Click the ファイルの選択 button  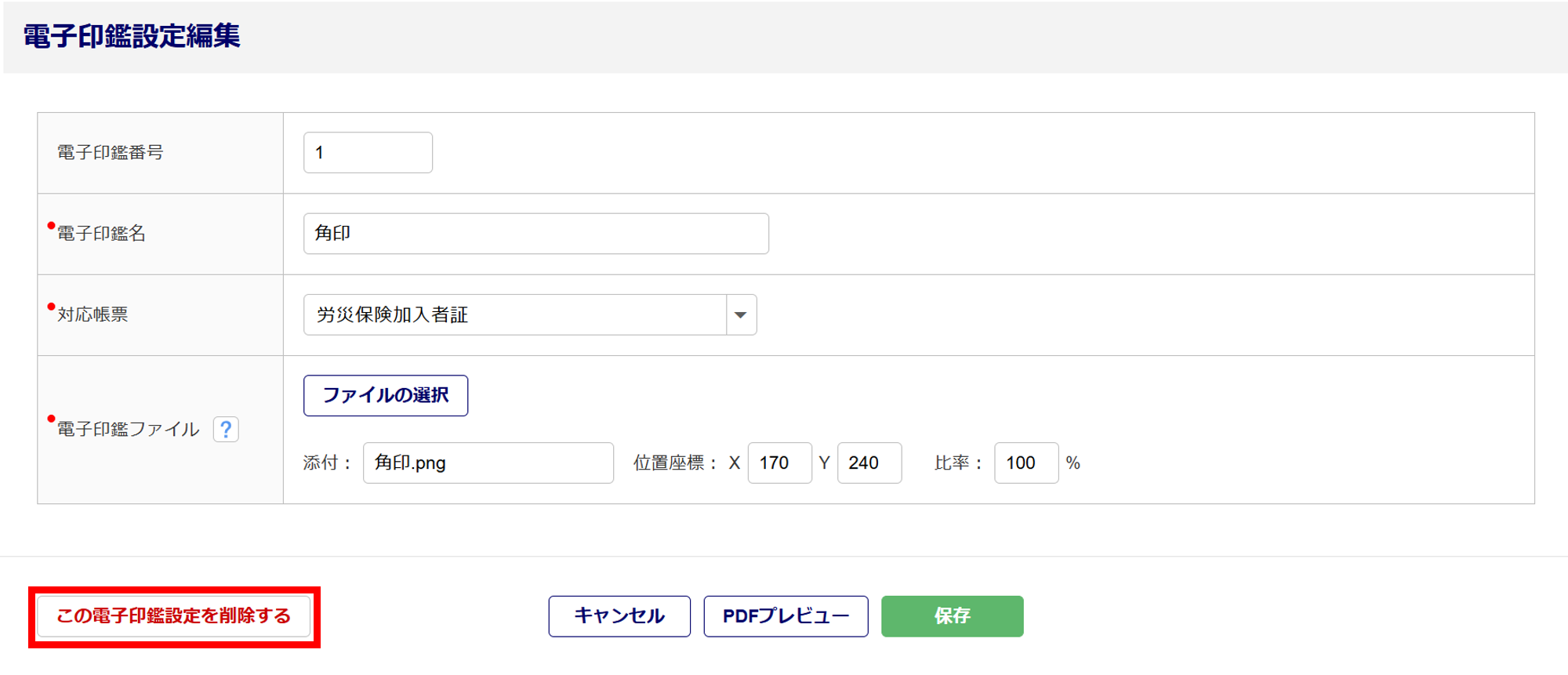386,396
